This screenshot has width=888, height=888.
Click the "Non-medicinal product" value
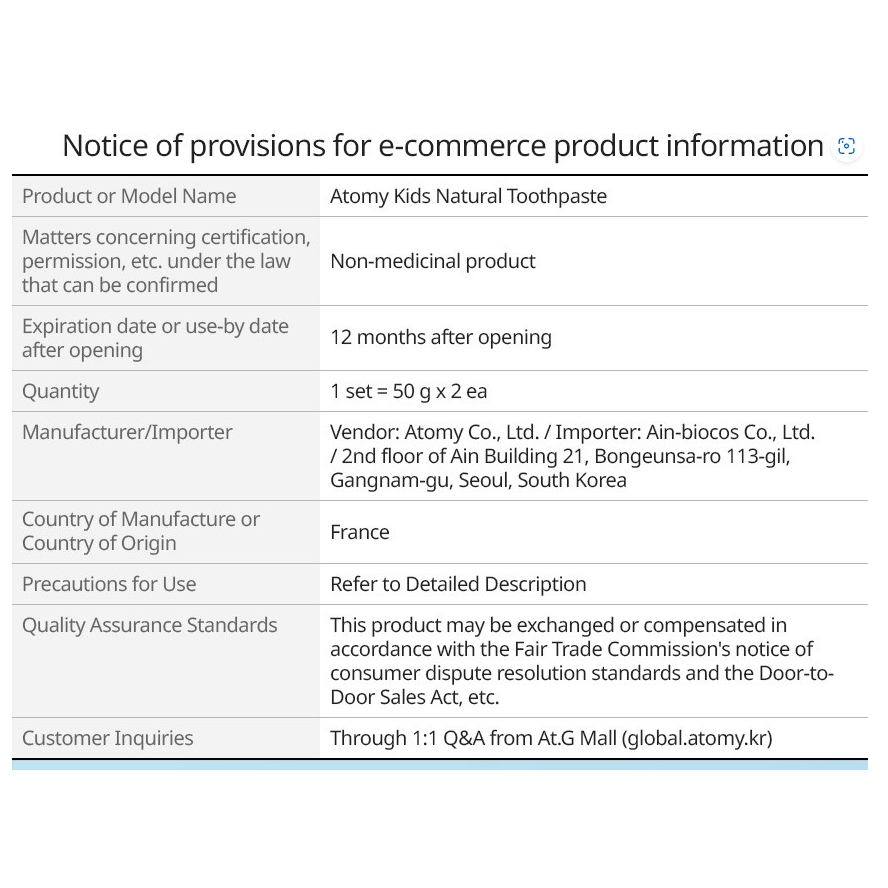pos(432,261)
